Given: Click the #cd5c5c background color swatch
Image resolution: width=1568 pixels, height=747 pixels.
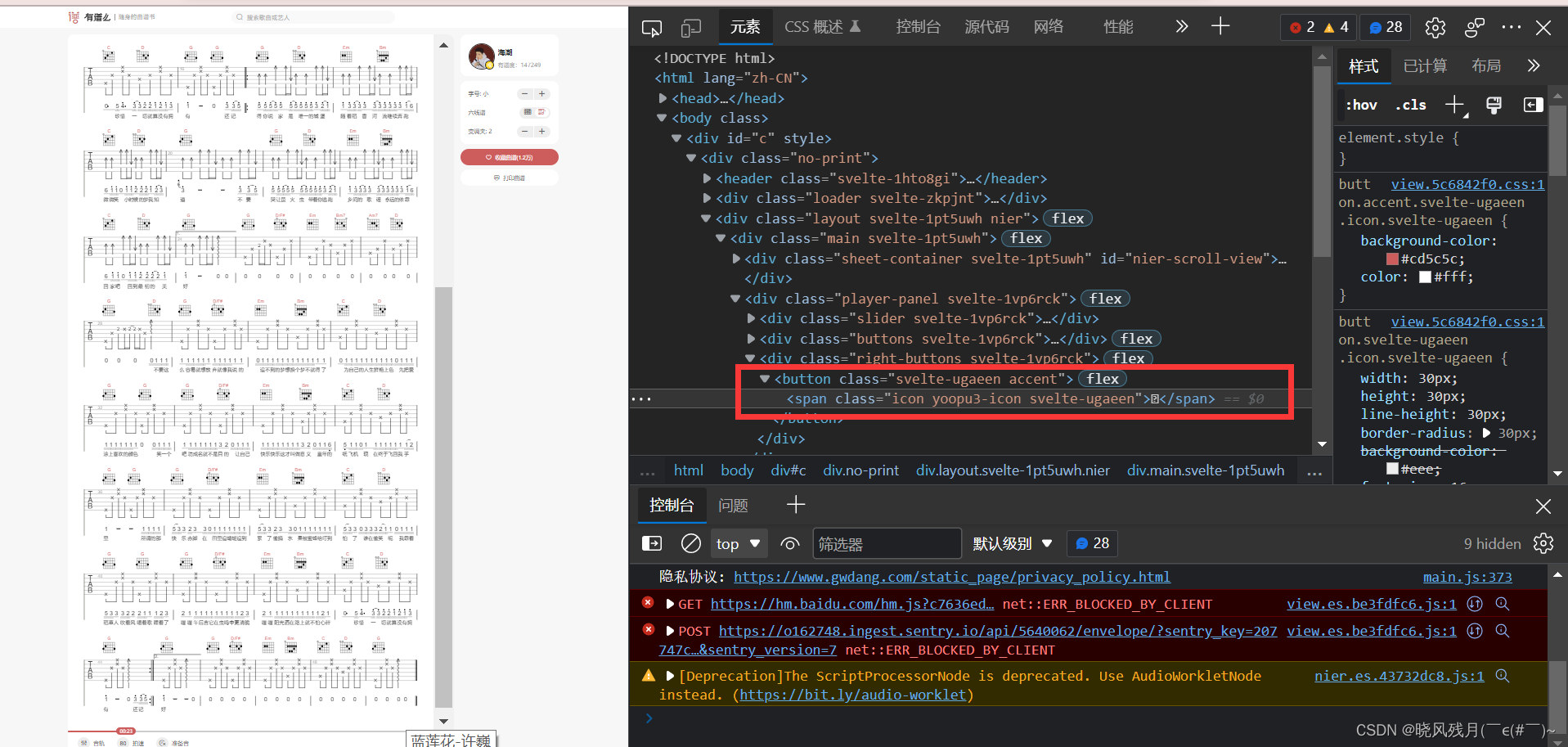Looking at the screenshot, I should click(x=1392, y=259).
